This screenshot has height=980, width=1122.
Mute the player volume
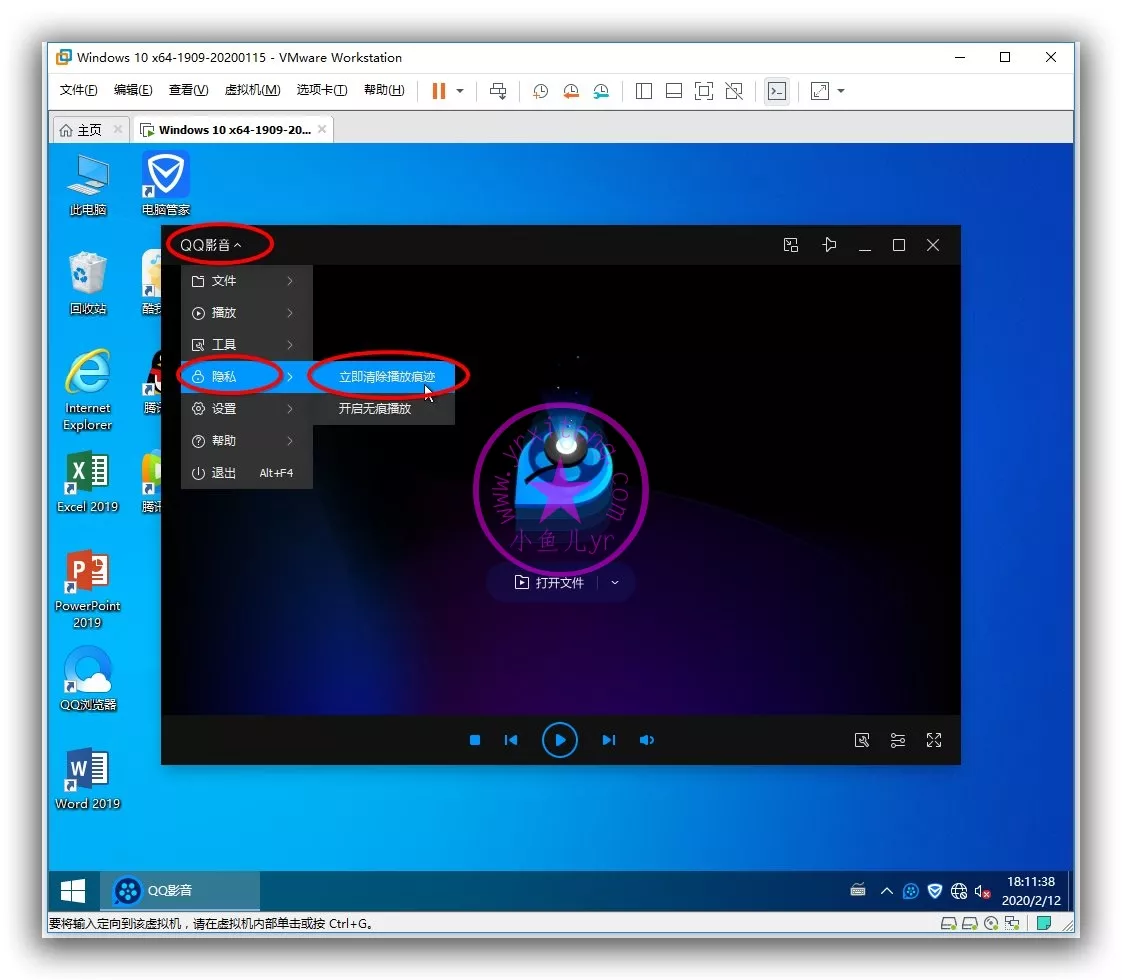coord(647,740)
